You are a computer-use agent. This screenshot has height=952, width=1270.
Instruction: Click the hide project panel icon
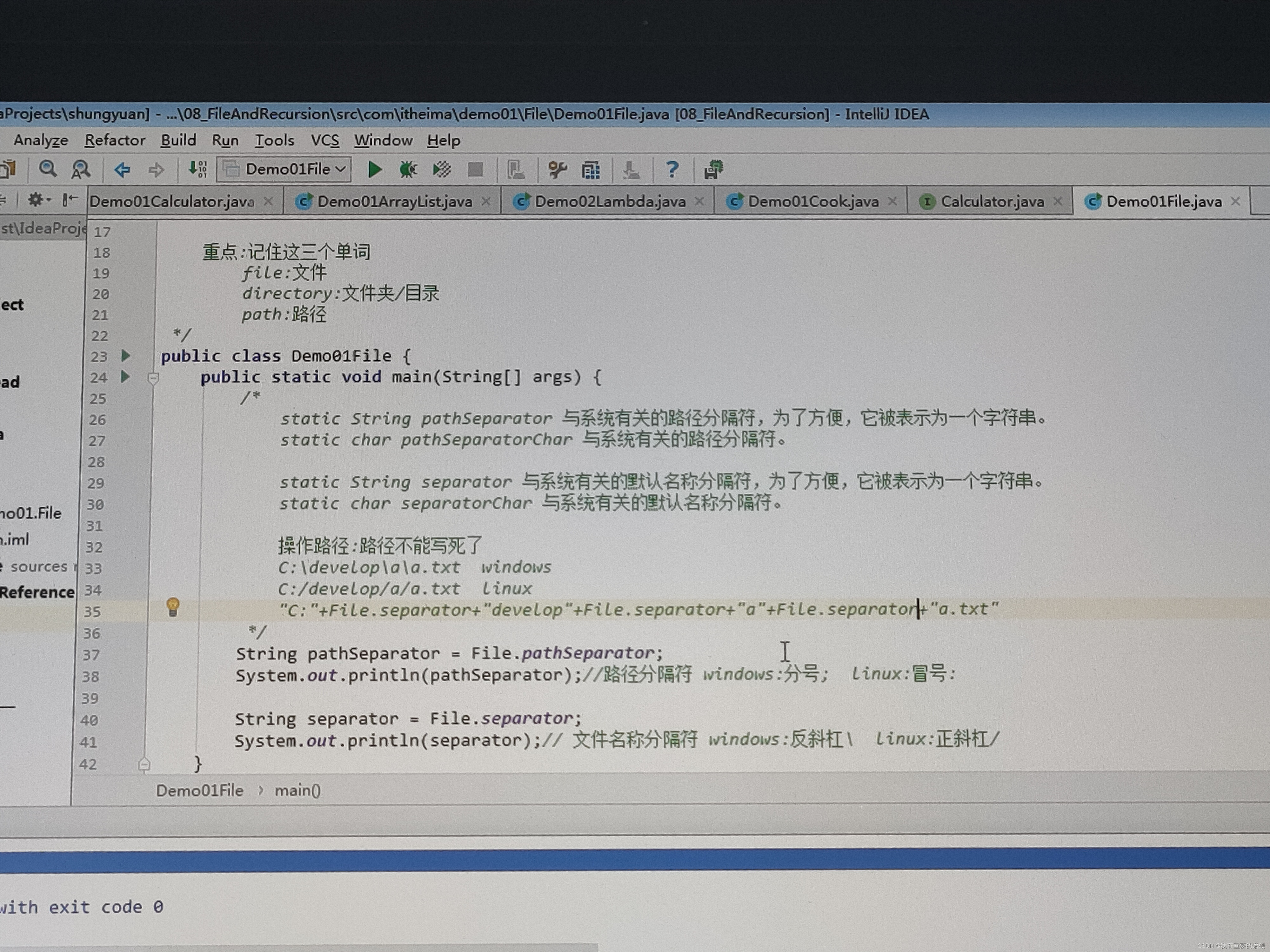pos(70,200)
